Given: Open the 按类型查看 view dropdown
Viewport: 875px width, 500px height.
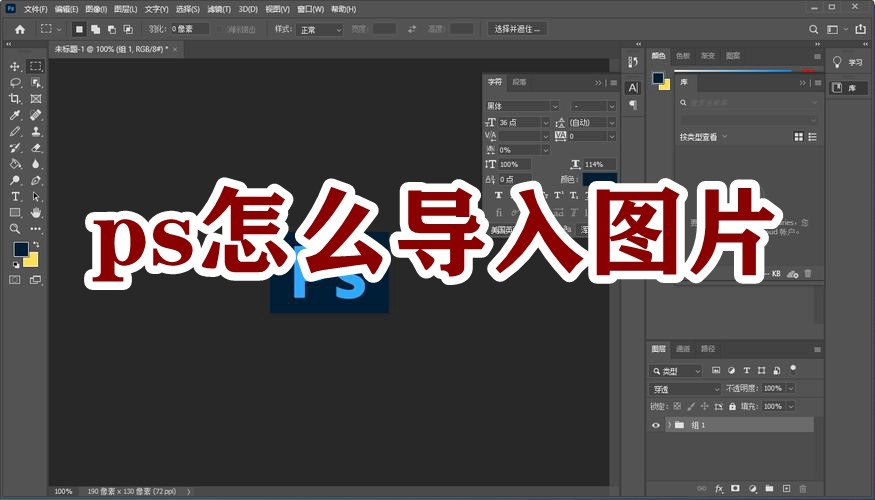Looking at the screenshot, I should pos(703,137).
